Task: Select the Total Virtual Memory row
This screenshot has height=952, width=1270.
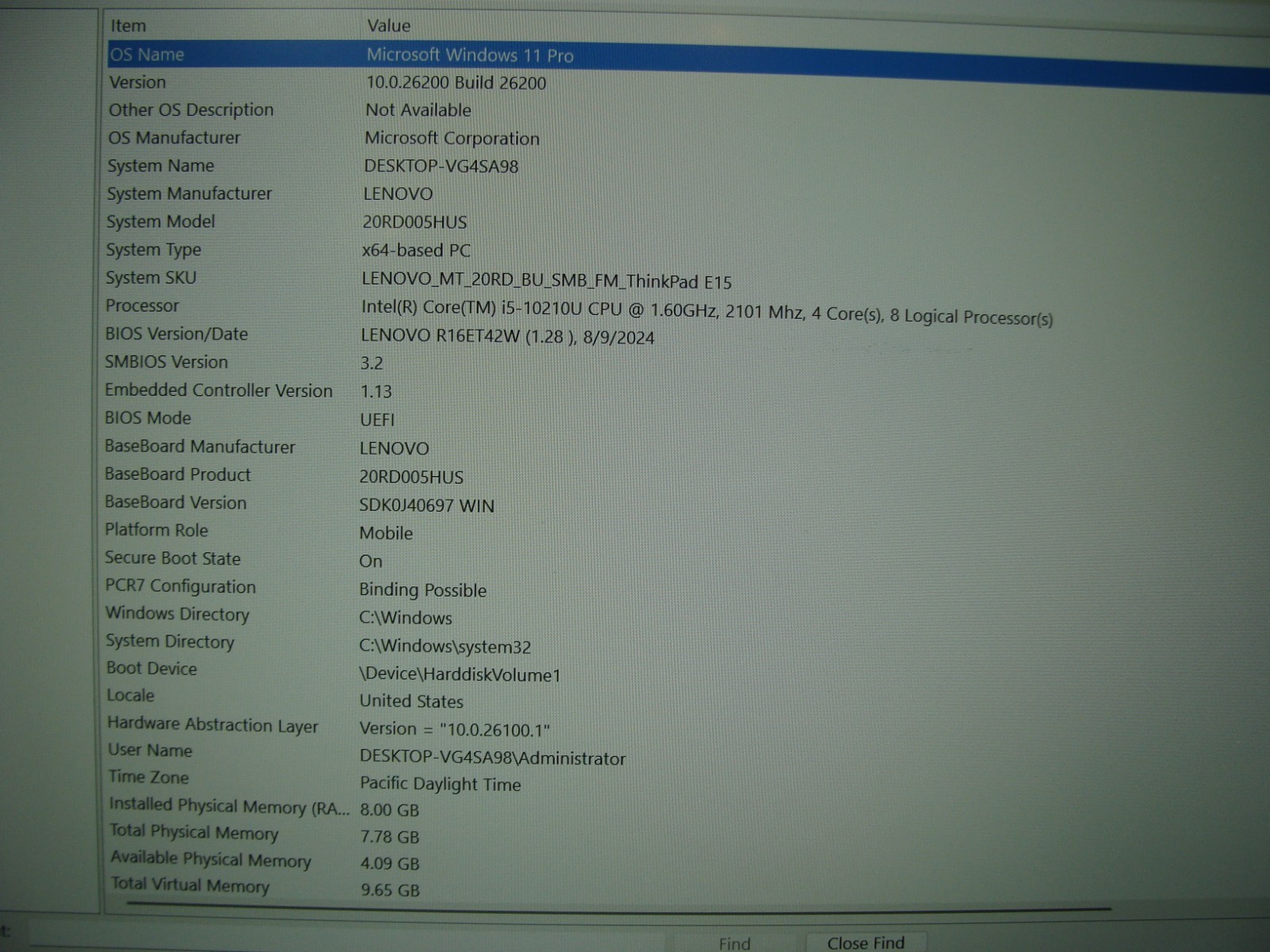Action: [190, 885]
